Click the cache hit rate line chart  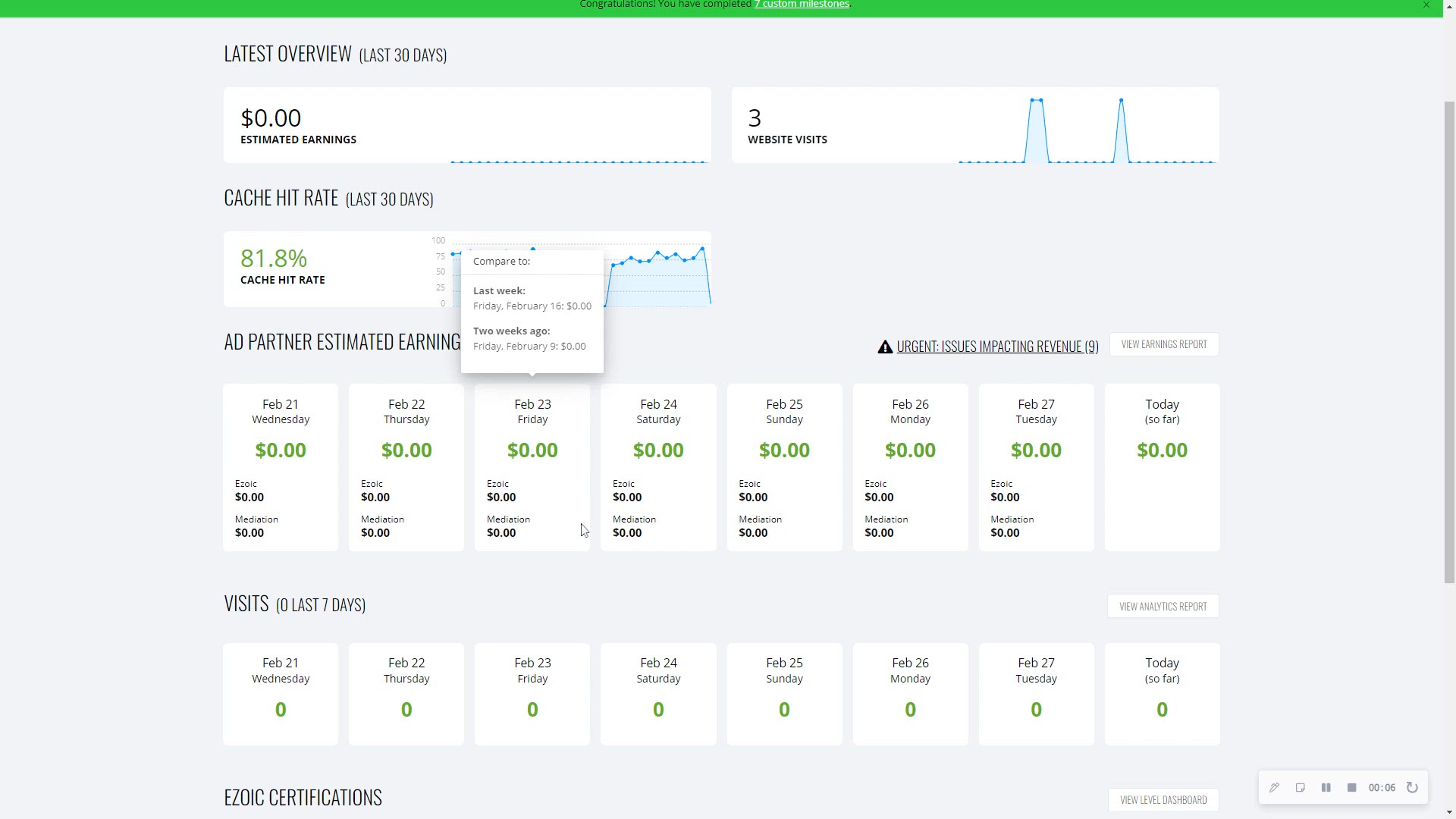pos(657,277)
